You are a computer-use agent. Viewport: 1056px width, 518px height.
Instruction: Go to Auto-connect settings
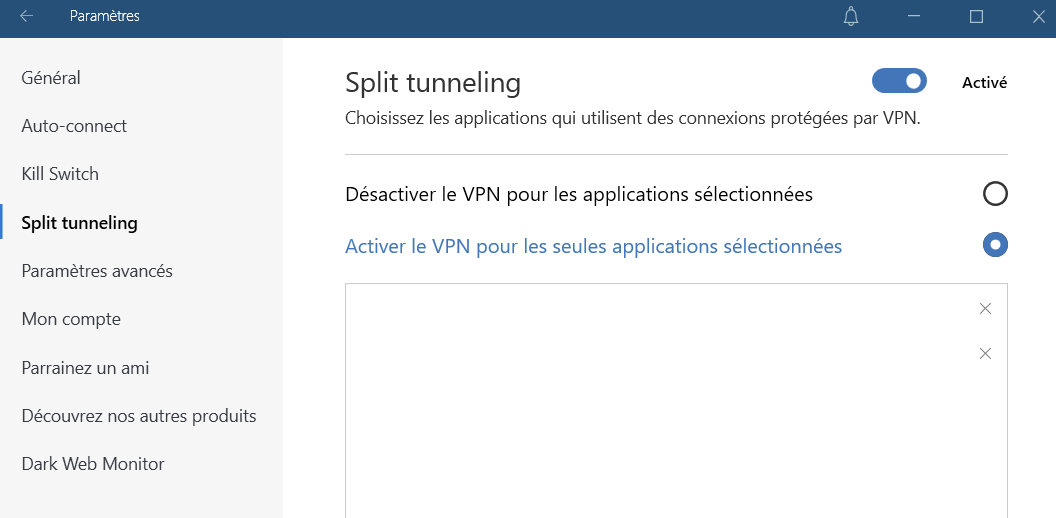coord(74,126)
